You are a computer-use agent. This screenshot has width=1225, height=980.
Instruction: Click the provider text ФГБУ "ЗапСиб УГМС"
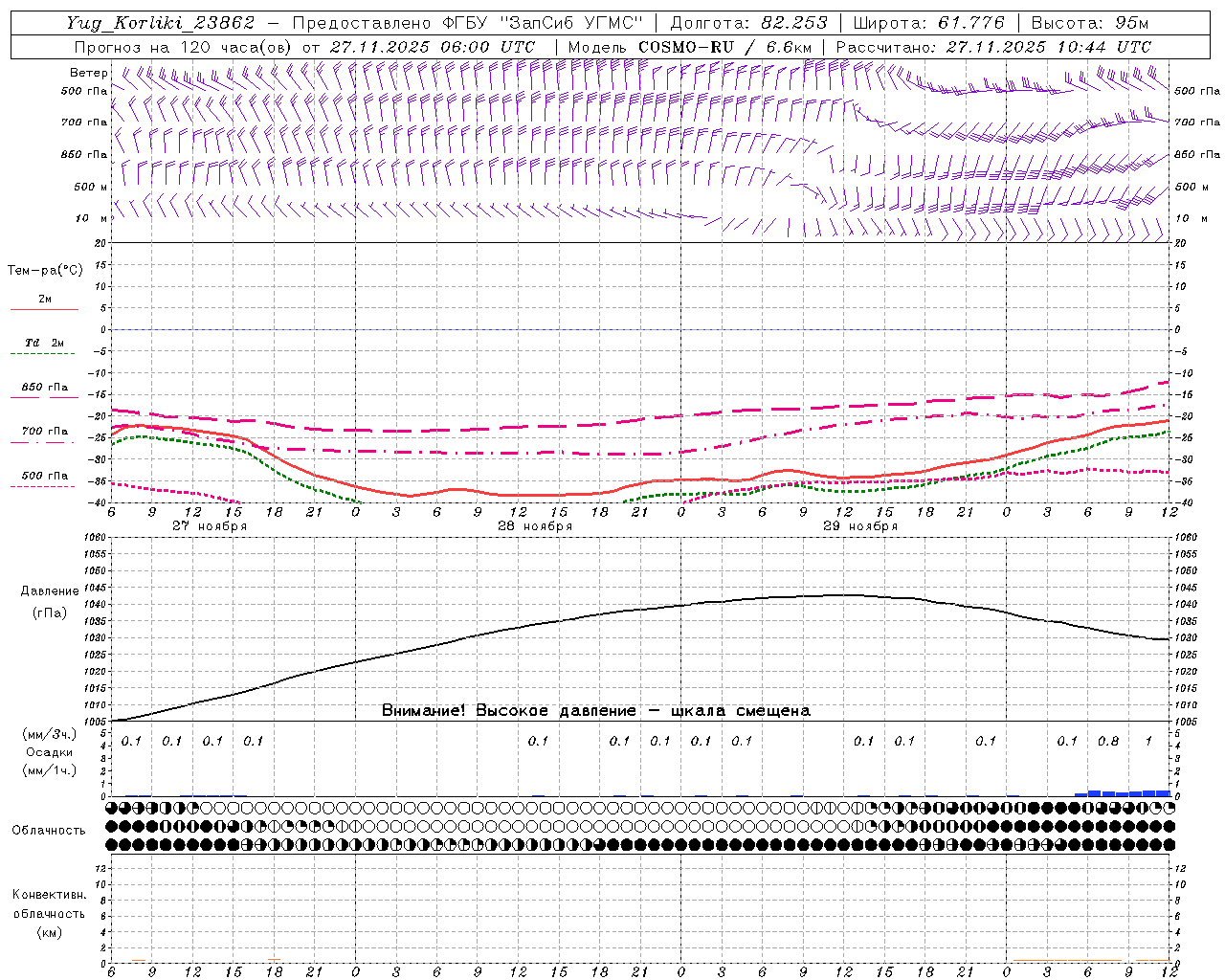[543, 23]
